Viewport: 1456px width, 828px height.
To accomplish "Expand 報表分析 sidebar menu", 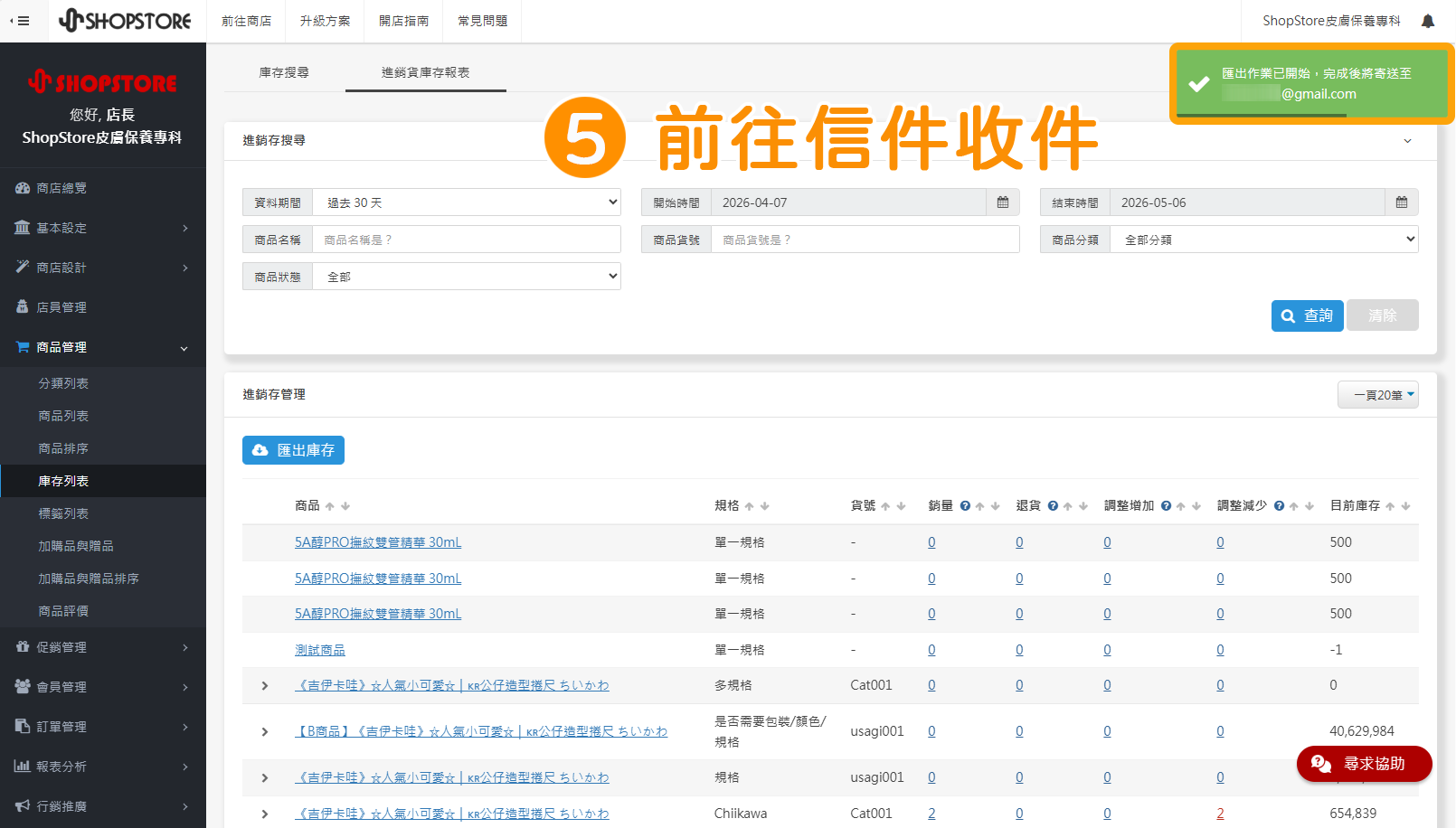I will pos(103,767).
